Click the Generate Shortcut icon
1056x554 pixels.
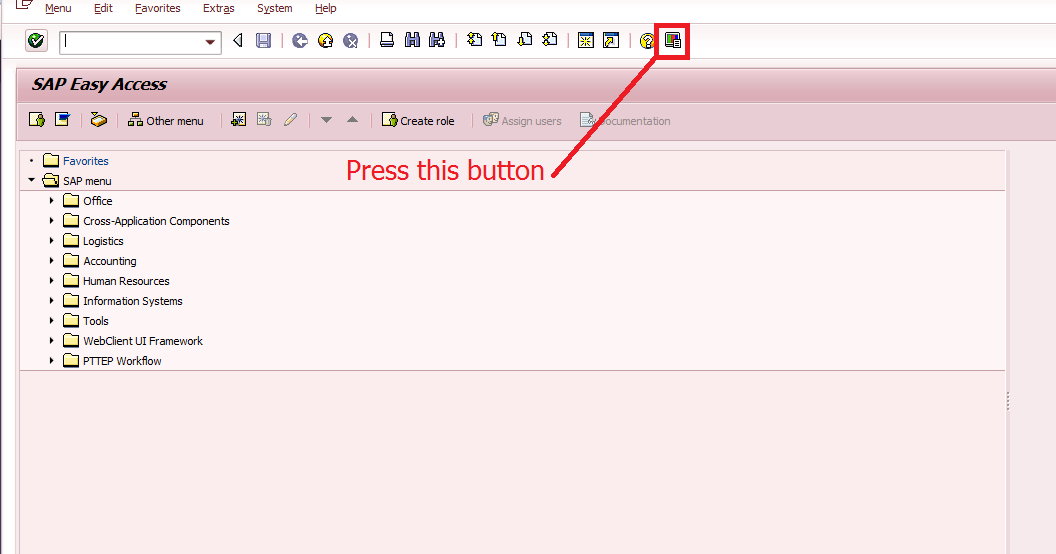click(x=611, y=40)
